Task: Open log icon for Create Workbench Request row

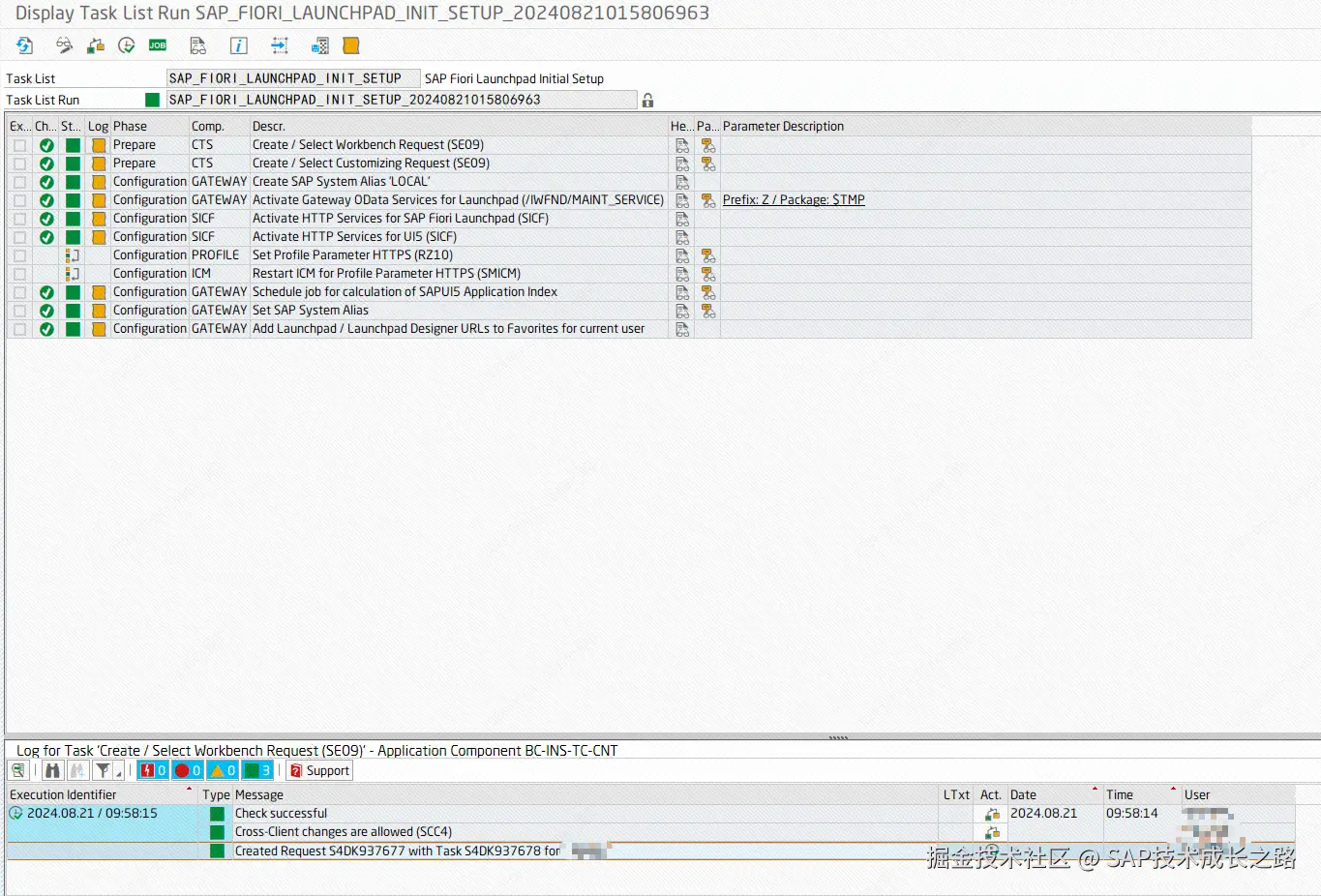Action: [99, 145]
